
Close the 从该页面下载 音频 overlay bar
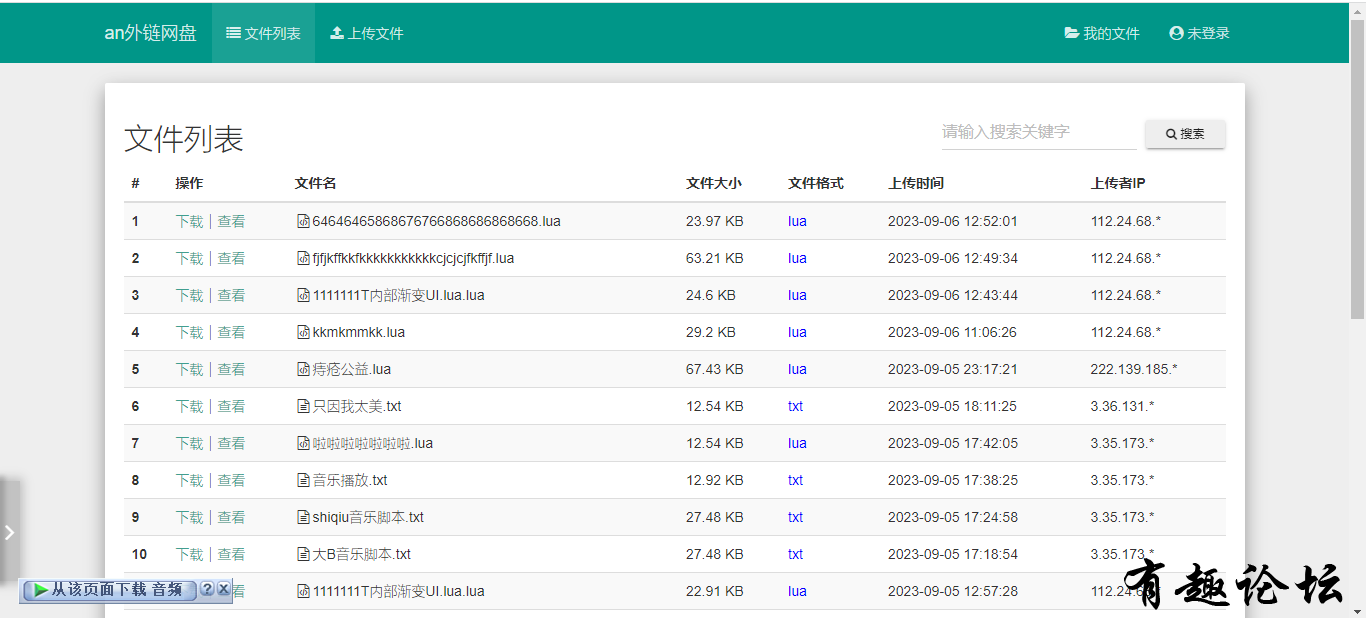(223, 589)
